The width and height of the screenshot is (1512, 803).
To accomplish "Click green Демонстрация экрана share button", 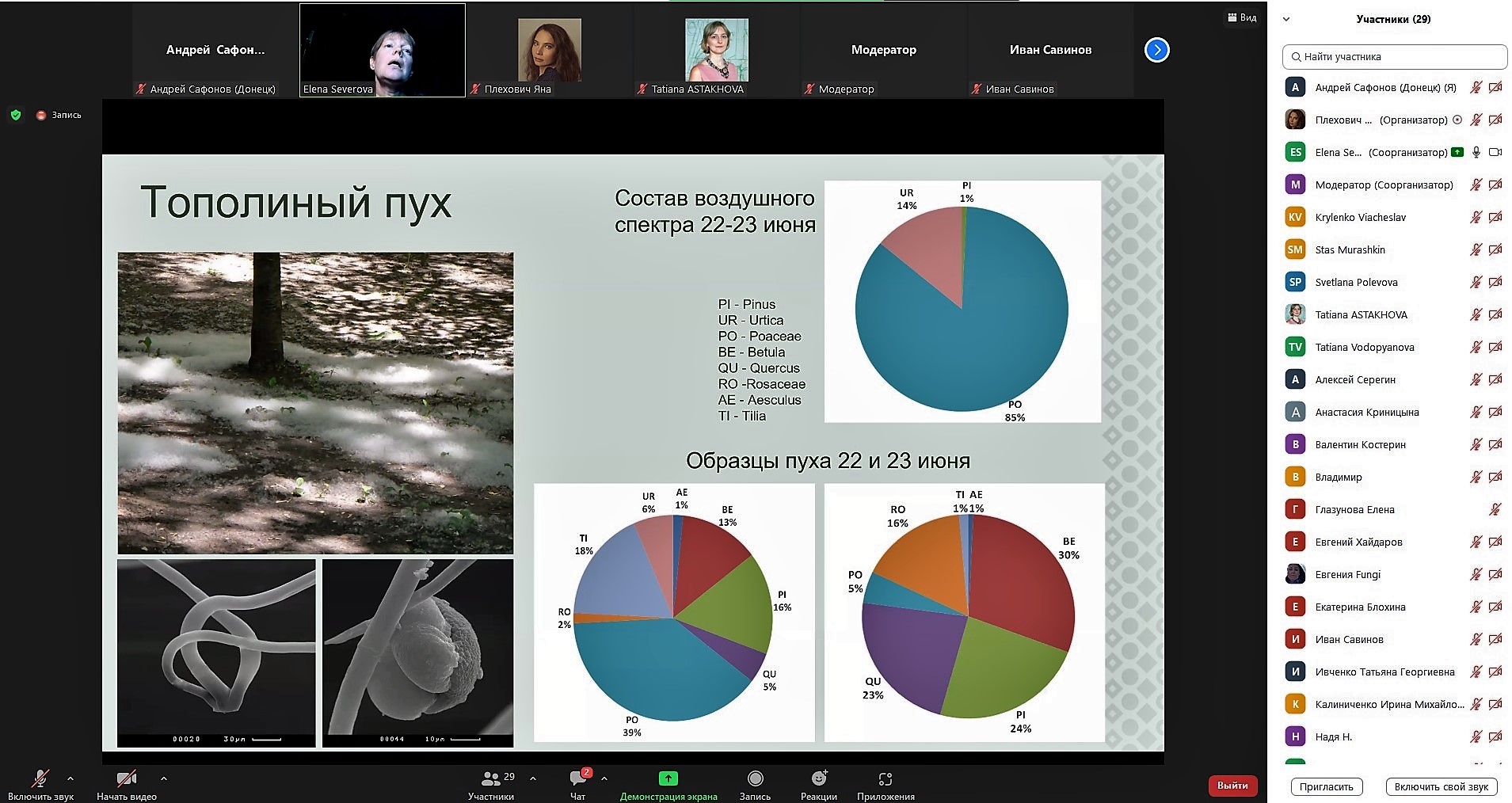I will pyautogui.click(x=668, y=785).
